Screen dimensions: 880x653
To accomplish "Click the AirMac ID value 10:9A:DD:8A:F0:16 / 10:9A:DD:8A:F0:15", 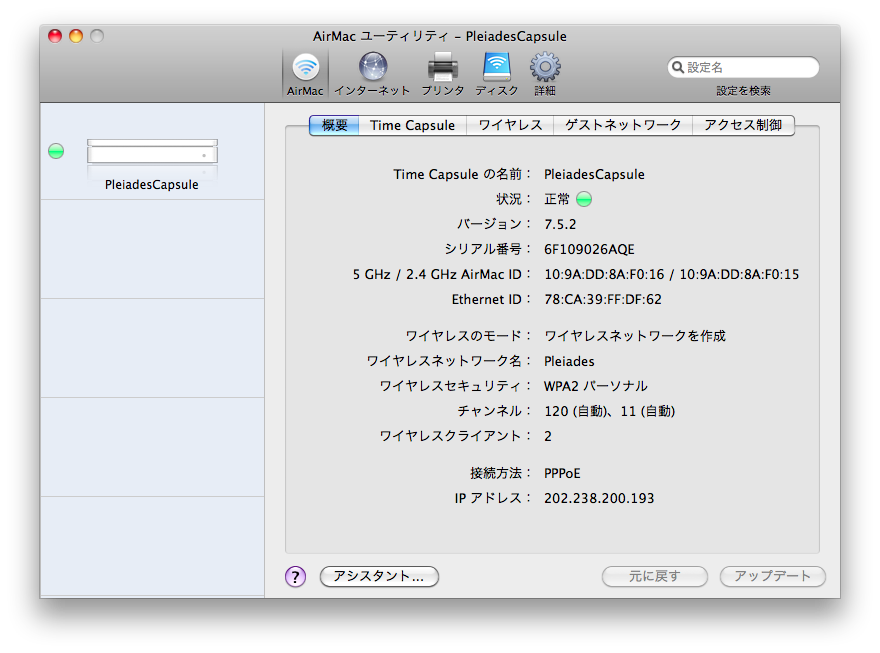I will point(672,274).
